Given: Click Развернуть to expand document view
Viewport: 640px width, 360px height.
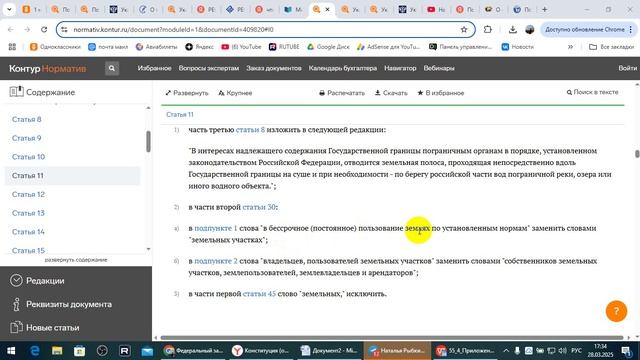Looking at the screenshot, I should 187,93.
